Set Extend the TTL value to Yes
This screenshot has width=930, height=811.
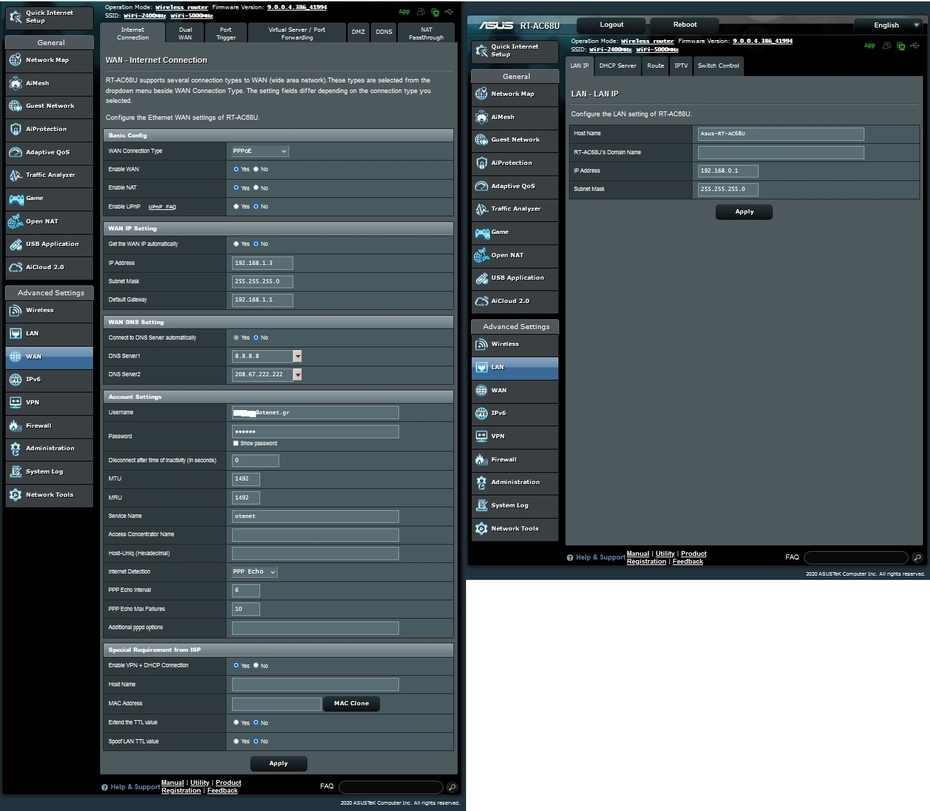[x=236, y=723]
